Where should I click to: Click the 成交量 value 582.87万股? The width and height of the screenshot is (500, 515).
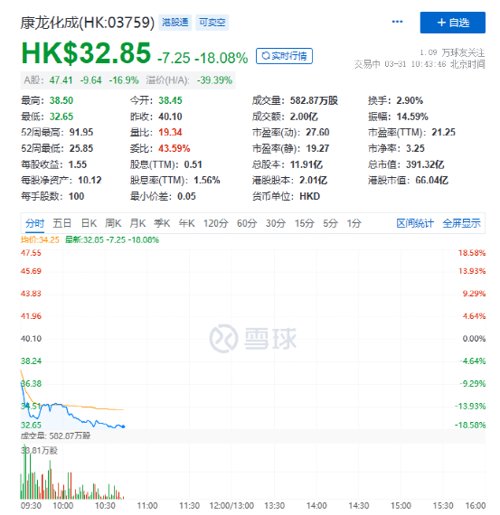(x=314, y=100)
